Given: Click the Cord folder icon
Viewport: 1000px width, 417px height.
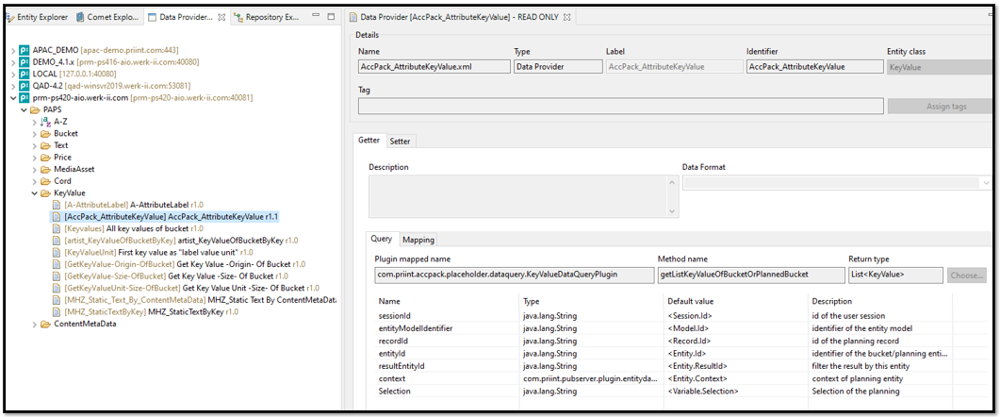Looking at the screenshot, I should 46,181.
